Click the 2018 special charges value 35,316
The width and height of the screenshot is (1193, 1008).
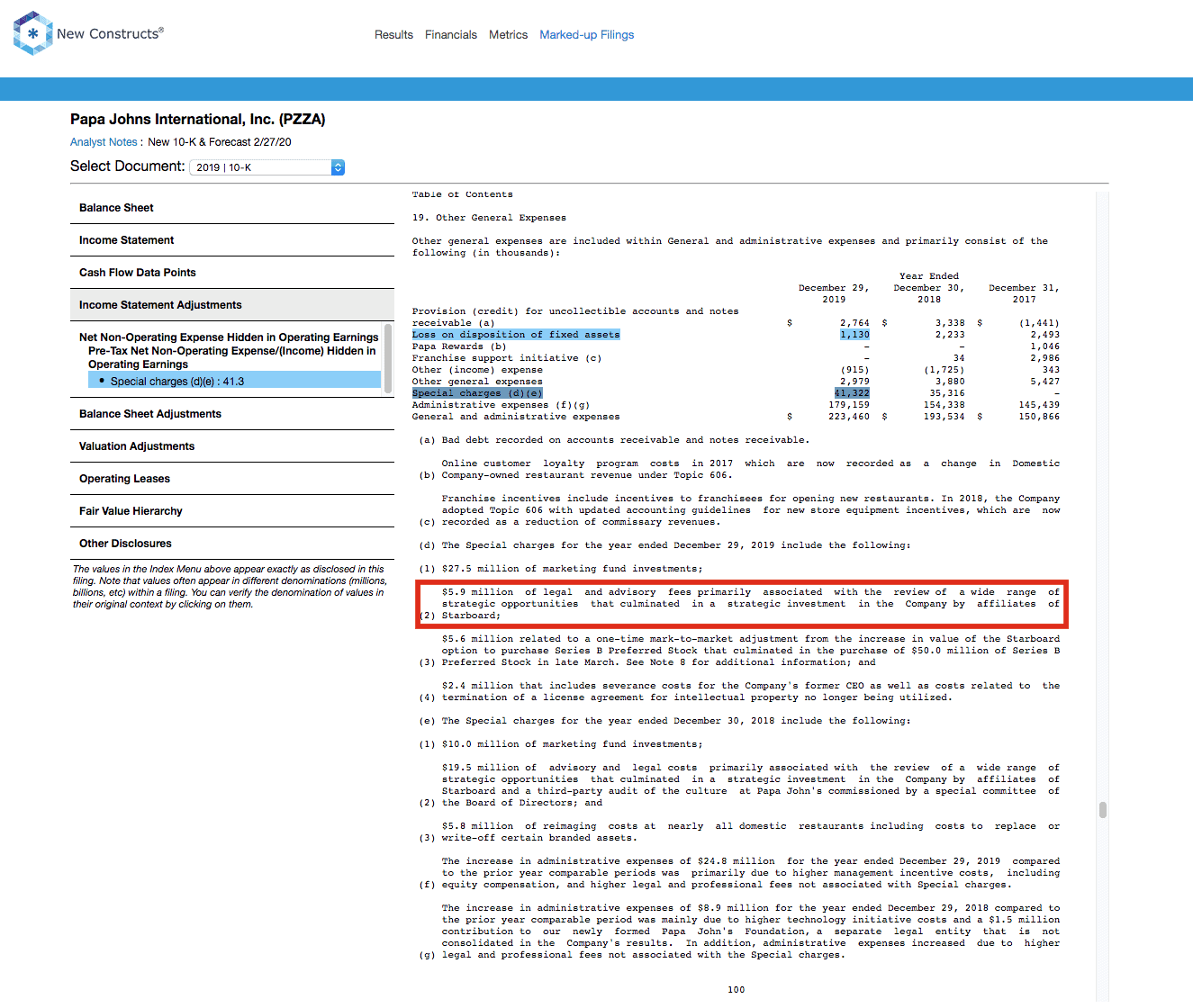pos(947,393)
